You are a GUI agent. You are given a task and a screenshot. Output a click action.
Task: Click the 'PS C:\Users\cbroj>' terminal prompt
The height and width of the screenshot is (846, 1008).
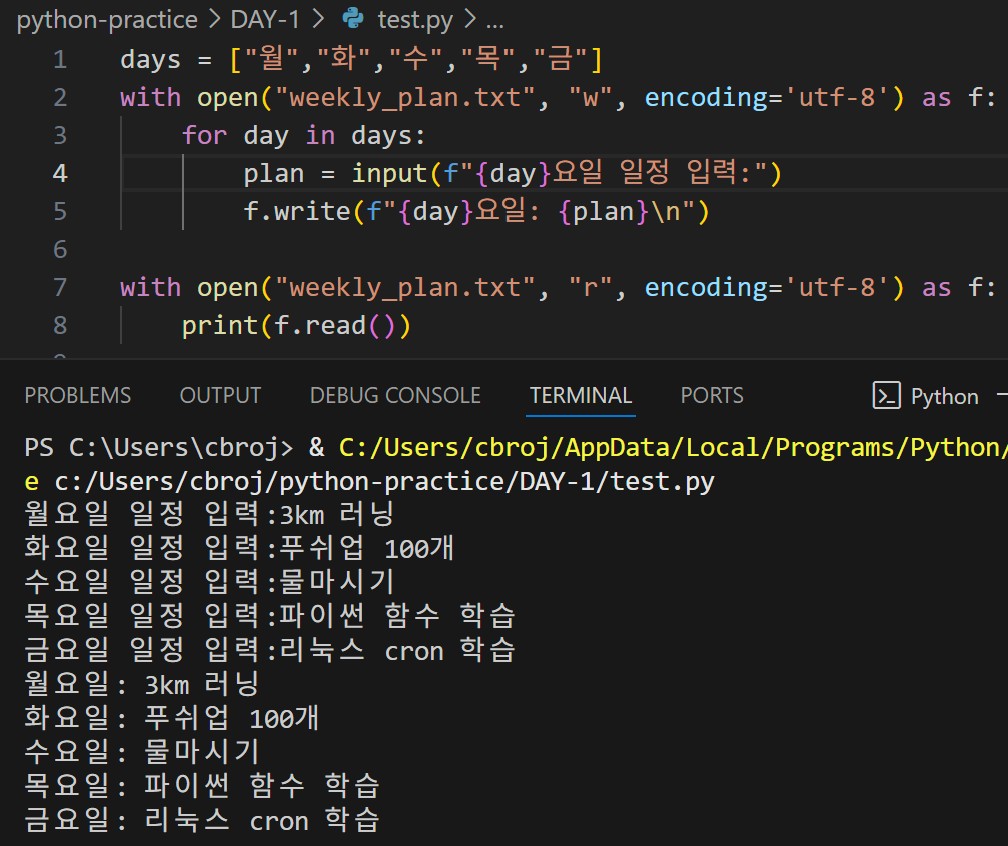(159, 447)
